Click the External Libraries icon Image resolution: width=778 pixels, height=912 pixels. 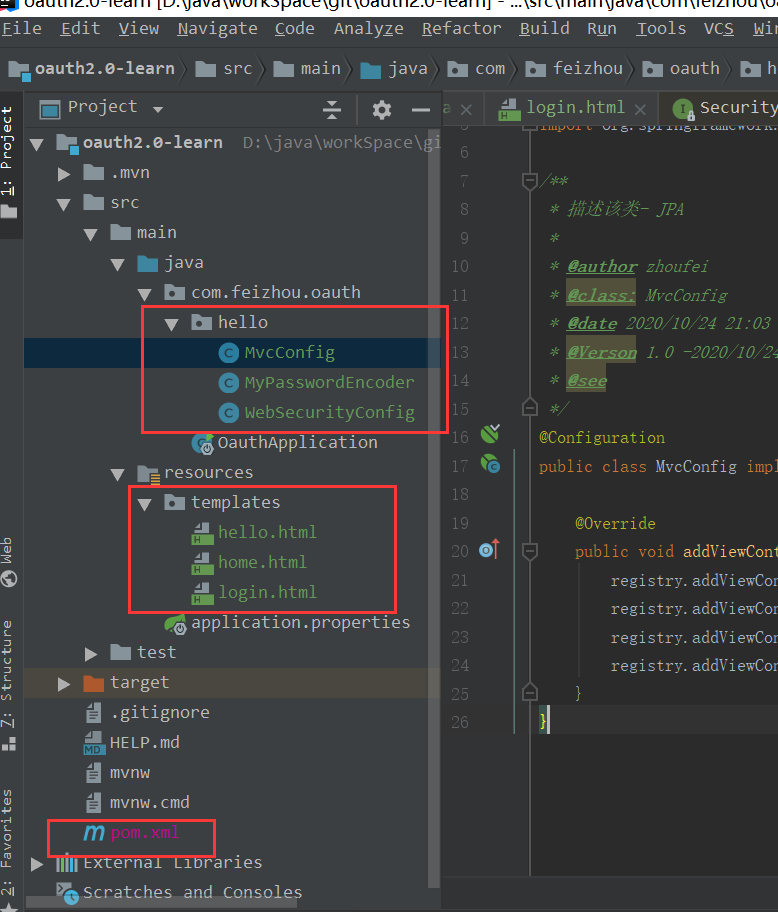tap(67, 863)
